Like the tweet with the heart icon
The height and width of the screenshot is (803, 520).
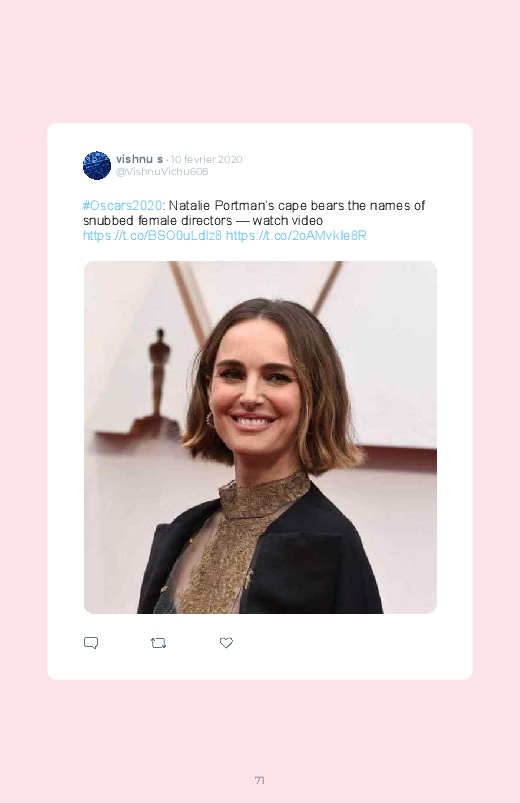tap(226, 643)
